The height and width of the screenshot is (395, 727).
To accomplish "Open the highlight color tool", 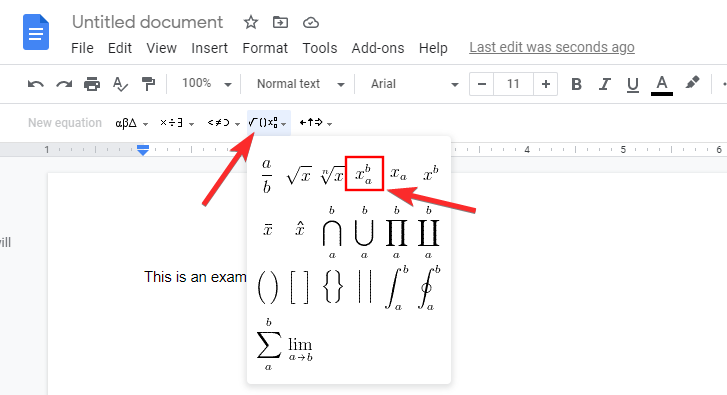I will tap(692, 83).
